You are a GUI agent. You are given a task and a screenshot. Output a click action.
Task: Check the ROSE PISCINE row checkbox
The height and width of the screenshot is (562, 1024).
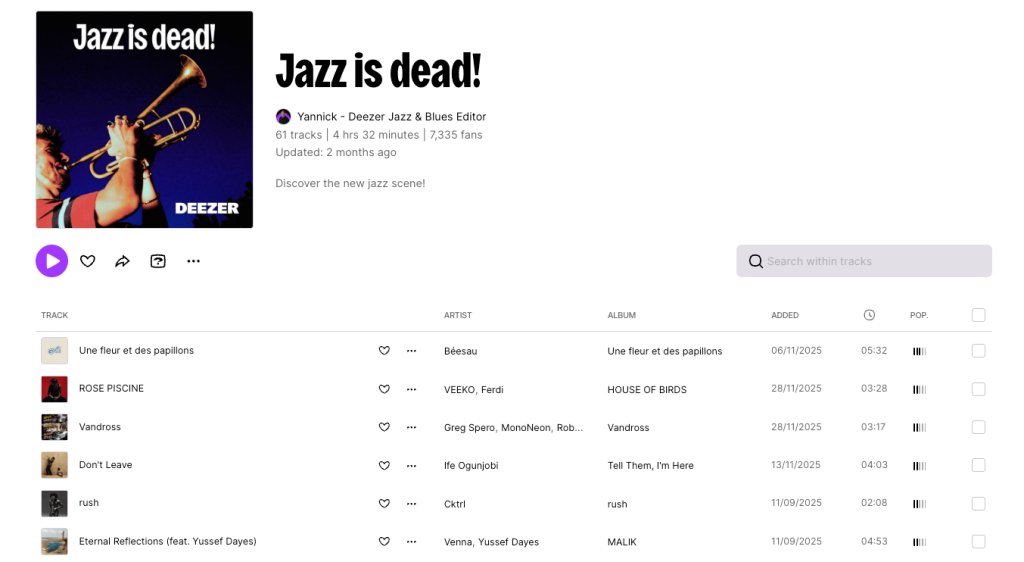[x=978, y=389]
